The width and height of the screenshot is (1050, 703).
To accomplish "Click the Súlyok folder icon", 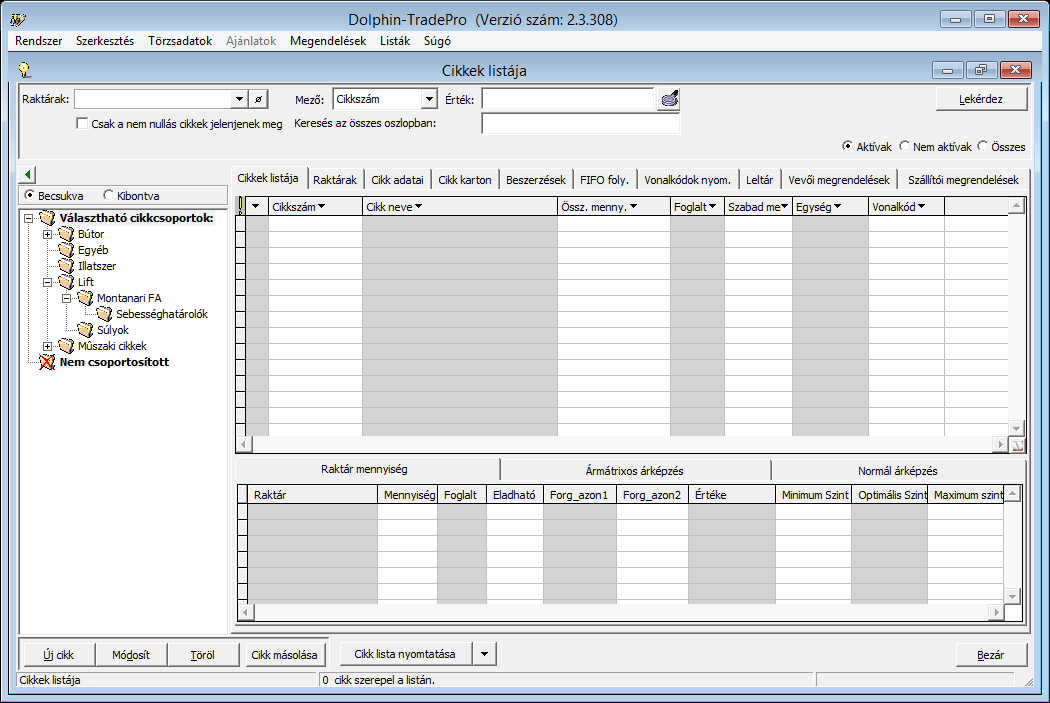I will [85, 330].
